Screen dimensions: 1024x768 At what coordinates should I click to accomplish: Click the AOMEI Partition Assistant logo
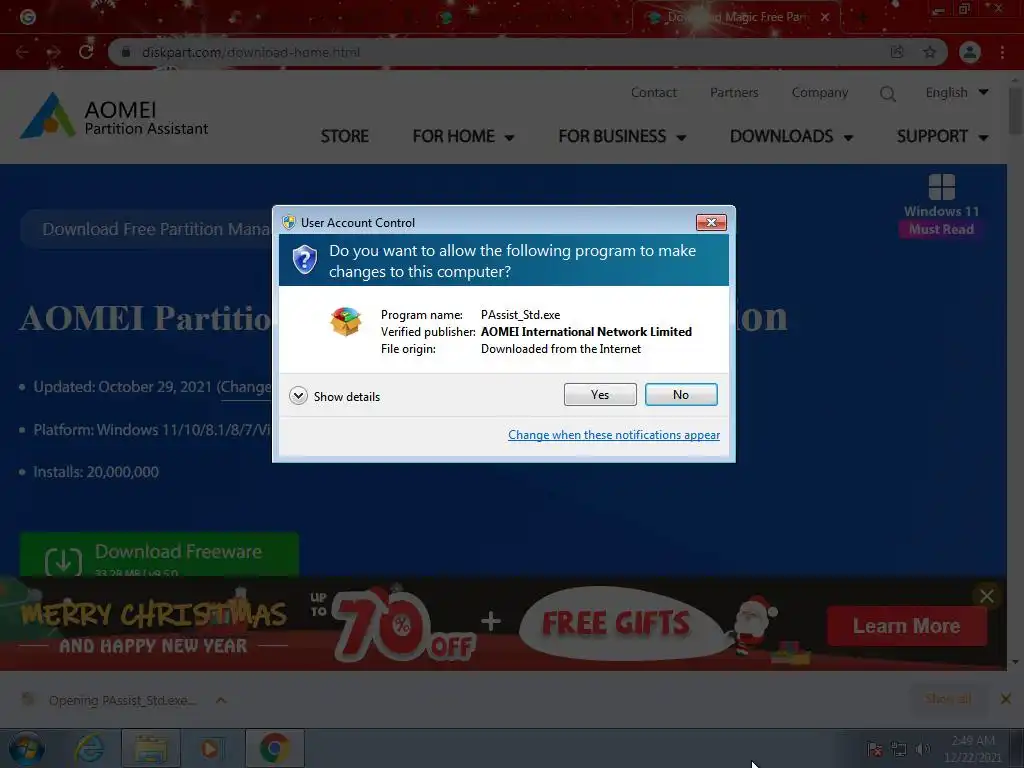(x=114, y=117)
